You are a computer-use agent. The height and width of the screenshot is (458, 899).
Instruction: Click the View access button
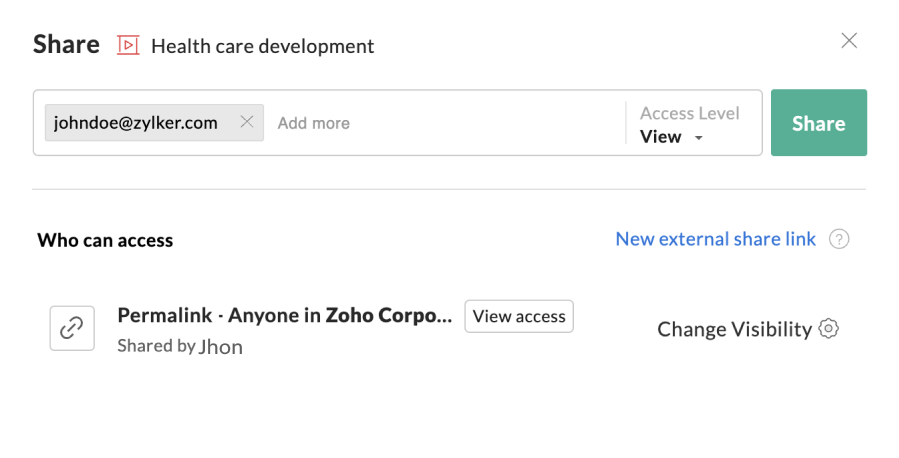point(519,316)
